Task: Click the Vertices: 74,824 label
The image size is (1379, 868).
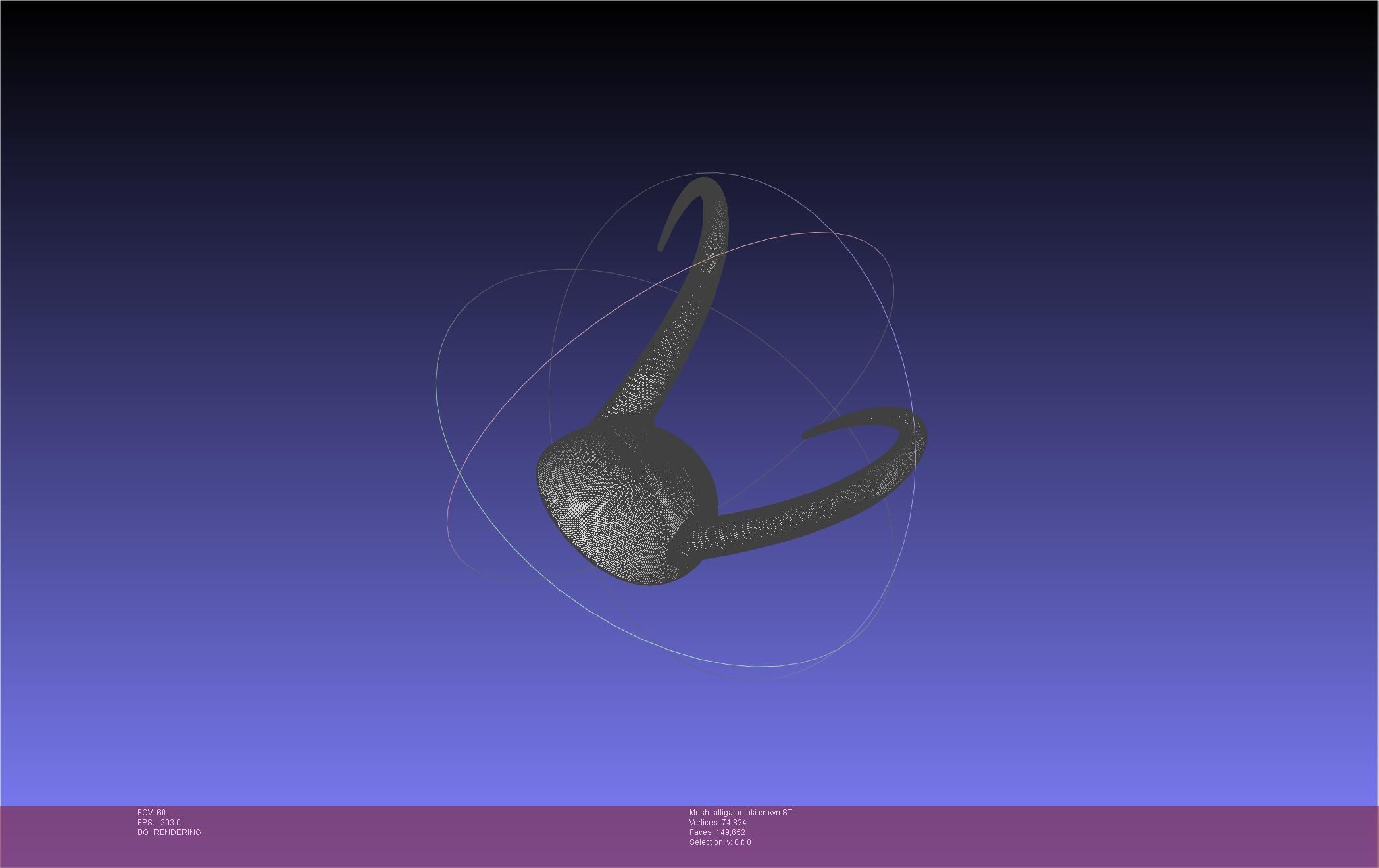Action: click(717, 823)
